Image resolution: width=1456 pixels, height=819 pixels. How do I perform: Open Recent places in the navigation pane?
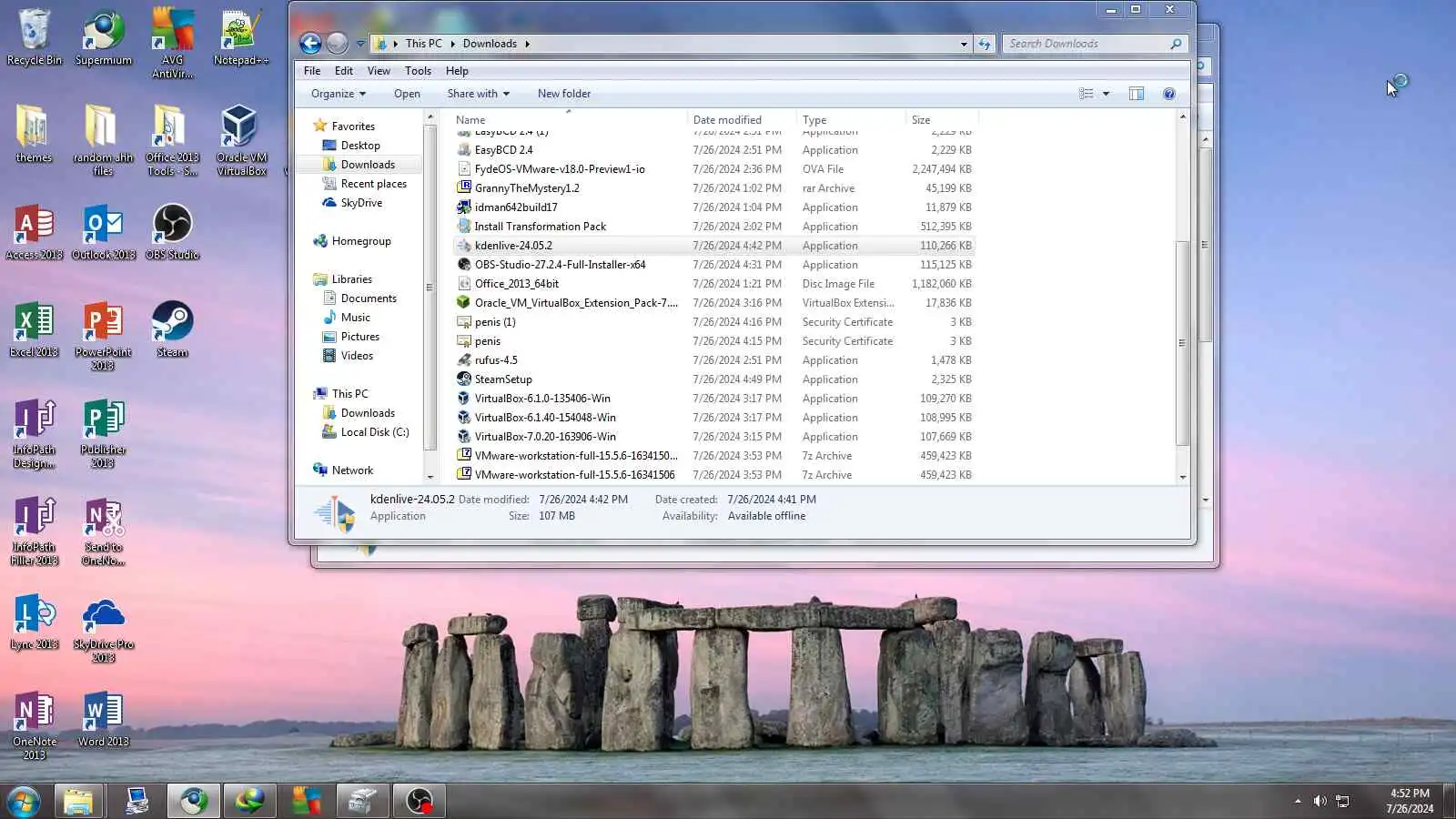(373, 184)
